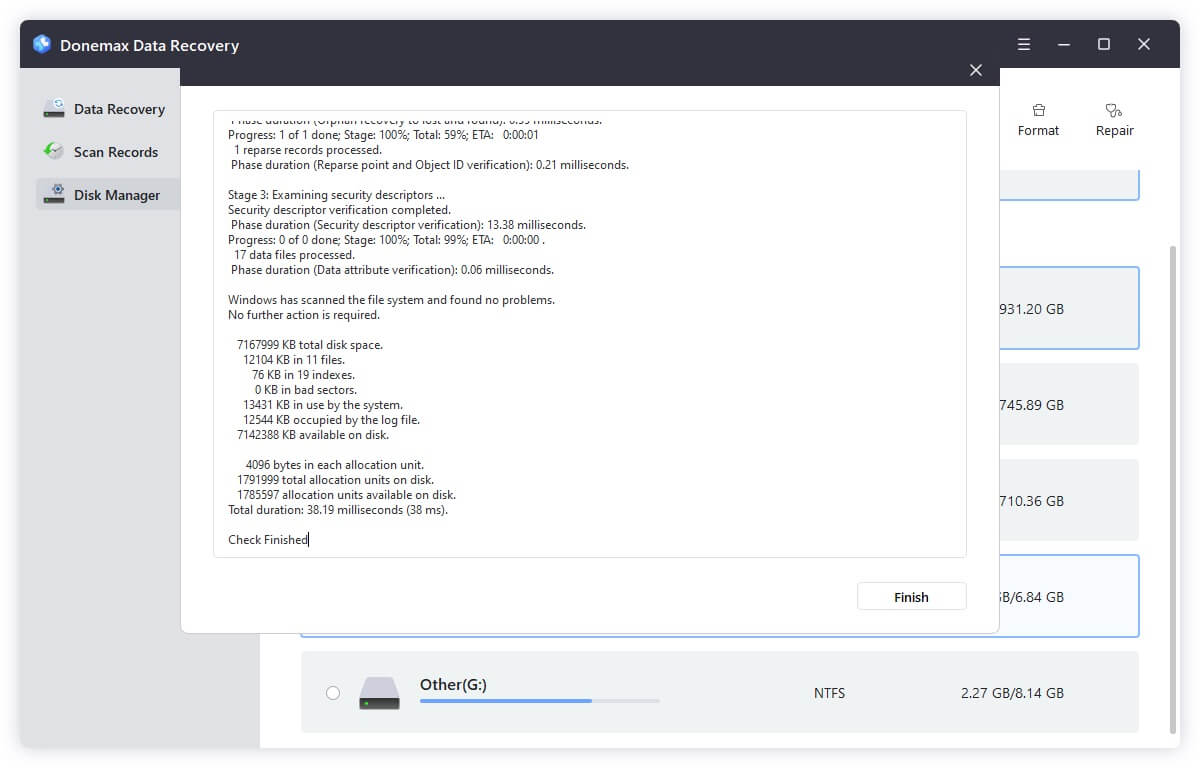
Task: Click the 710.36 GB drive size
Action: (1032, 500)
